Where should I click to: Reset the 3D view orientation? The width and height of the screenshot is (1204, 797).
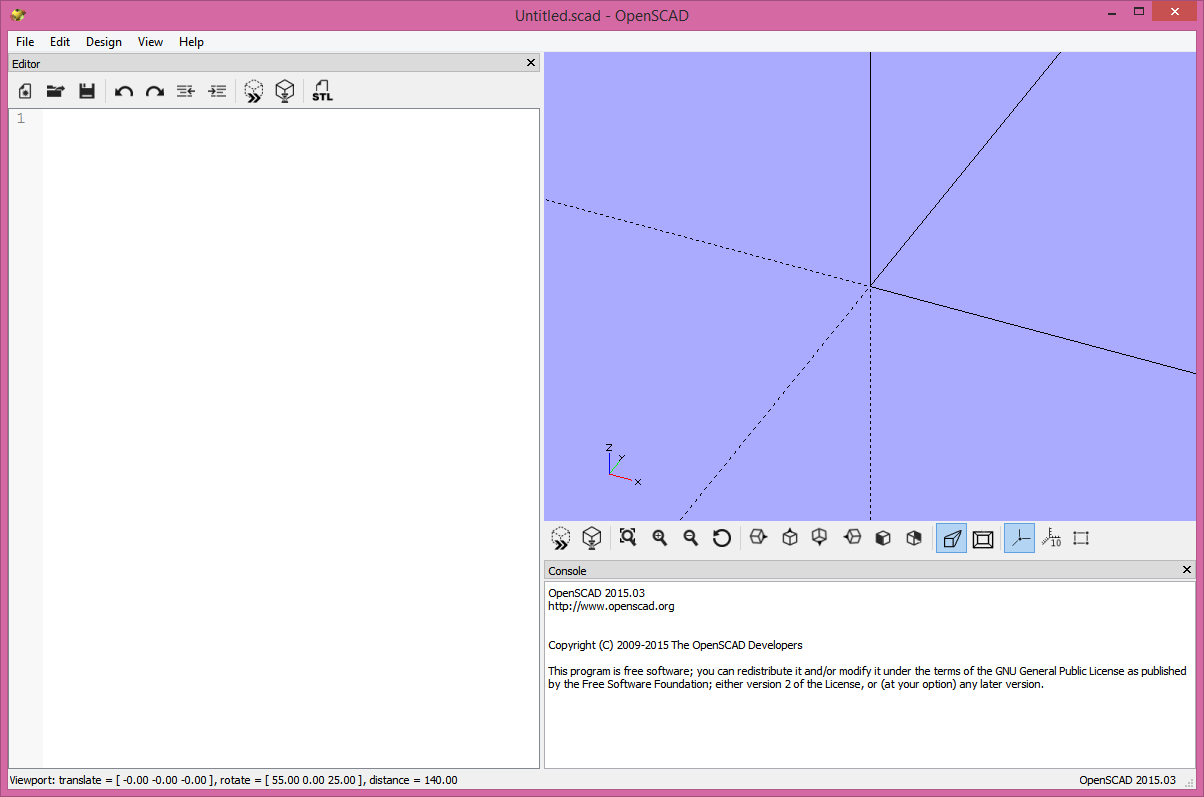pos(722,537)
